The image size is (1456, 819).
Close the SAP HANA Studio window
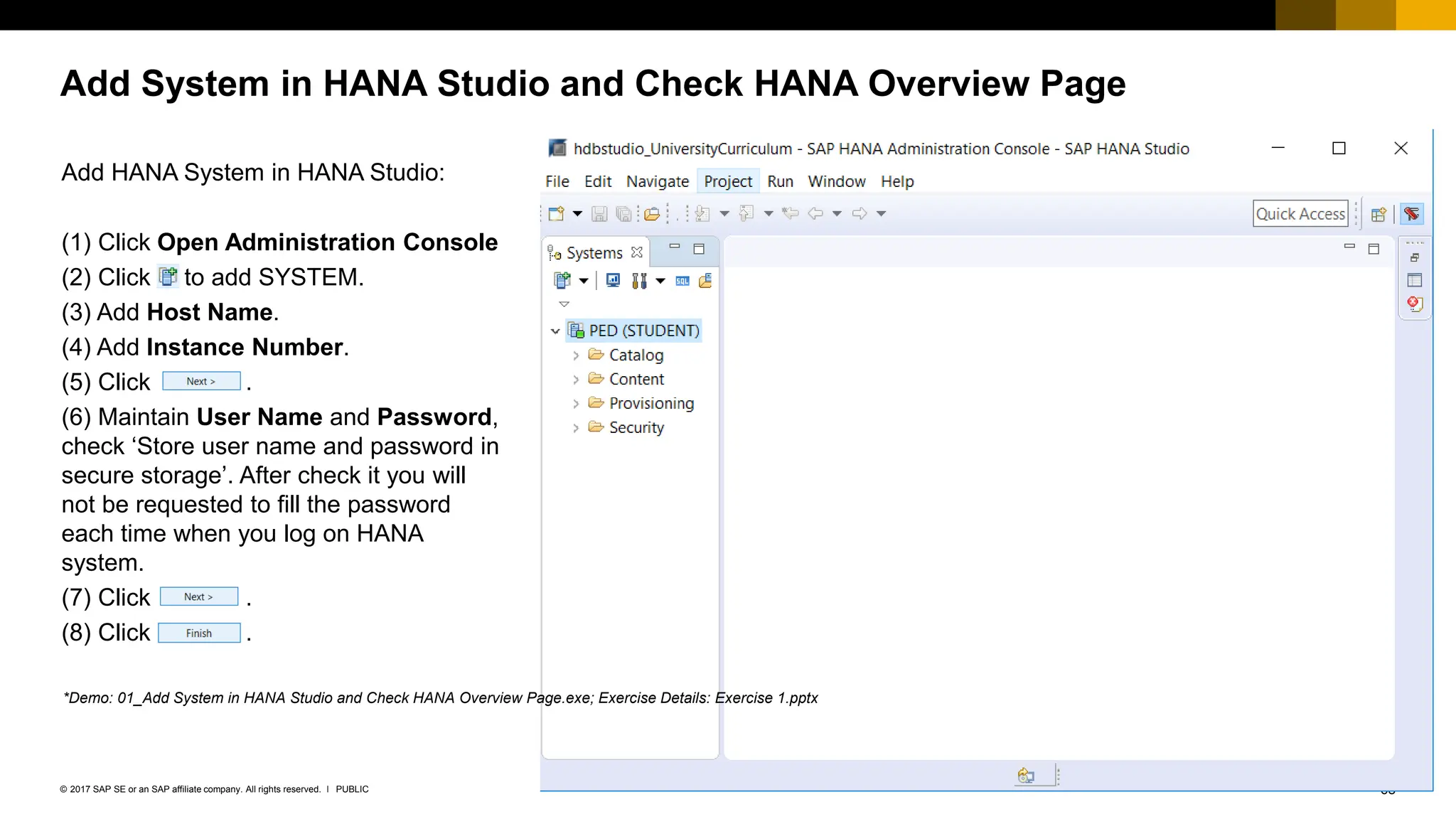(1401, 148)
